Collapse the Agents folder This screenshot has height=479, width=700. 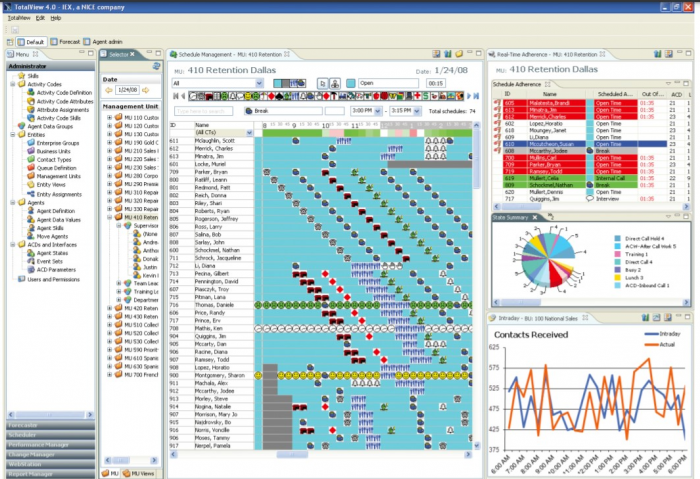coord(12,203)
